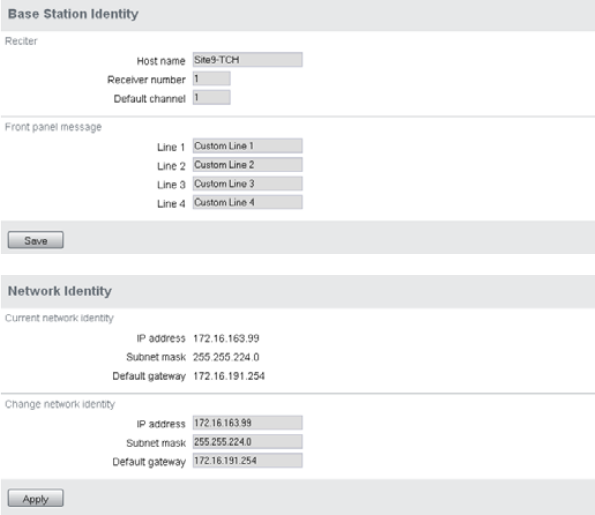Click into Custom Line 4 field

click(x=247, y=202)
